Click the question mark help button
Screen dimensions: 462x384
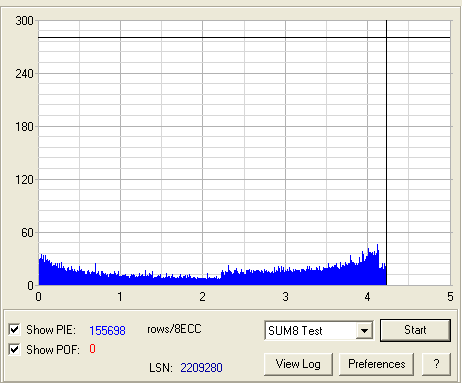436,364
